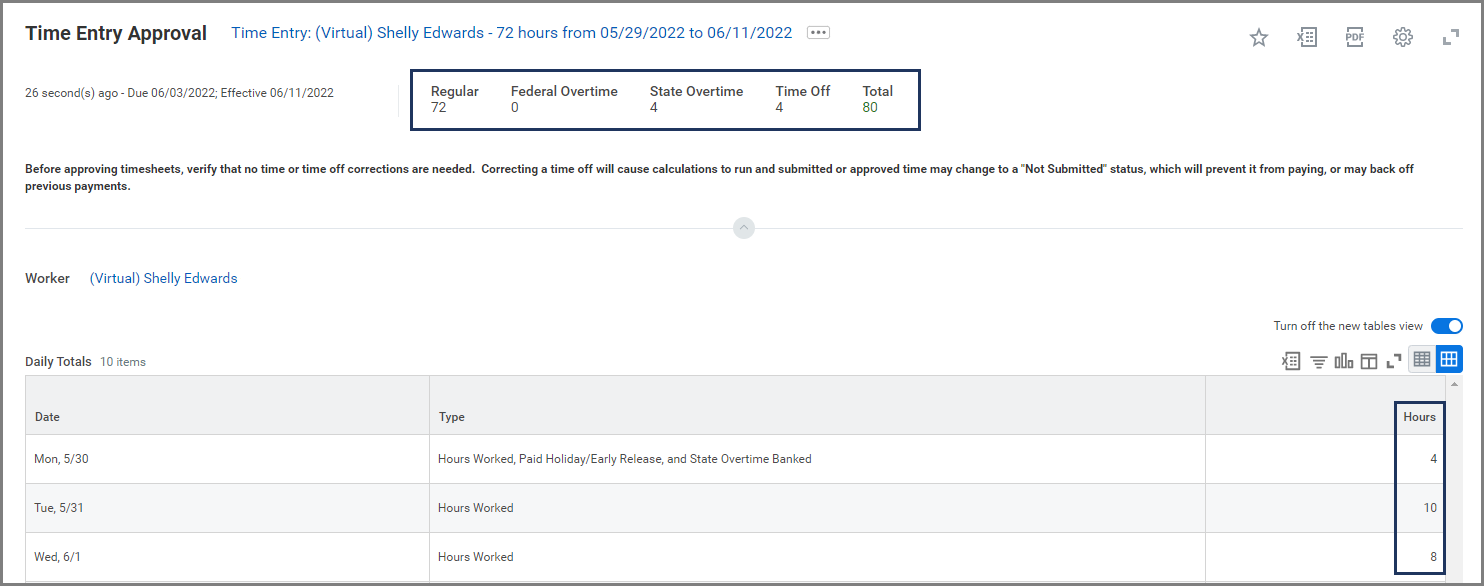Switch to compact list table view
Screen dimensions: 1484x586
click(x=1422, y=360)
